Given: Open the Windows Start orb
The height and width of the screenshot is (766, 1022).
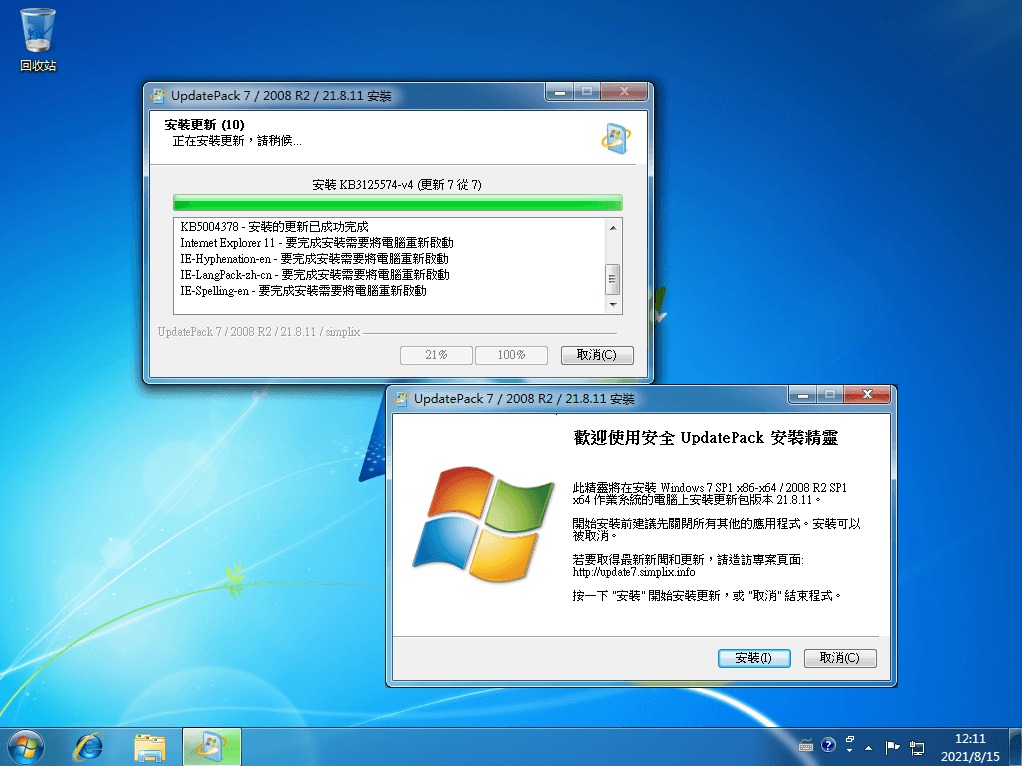Looking at the screenshot, I should tap(26, 747).
